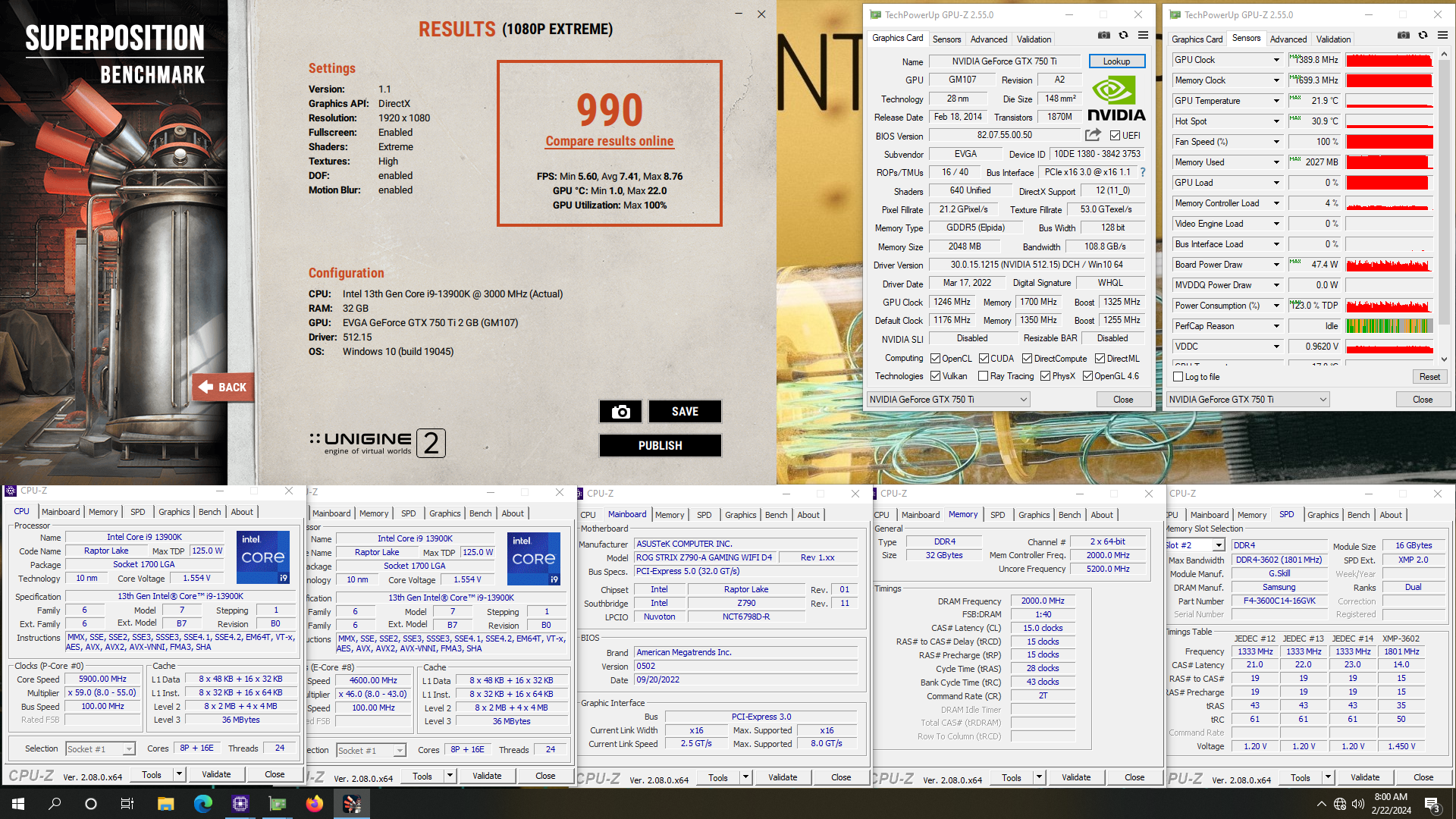Toggle the UEFI checkbox

click(1115, 136)
